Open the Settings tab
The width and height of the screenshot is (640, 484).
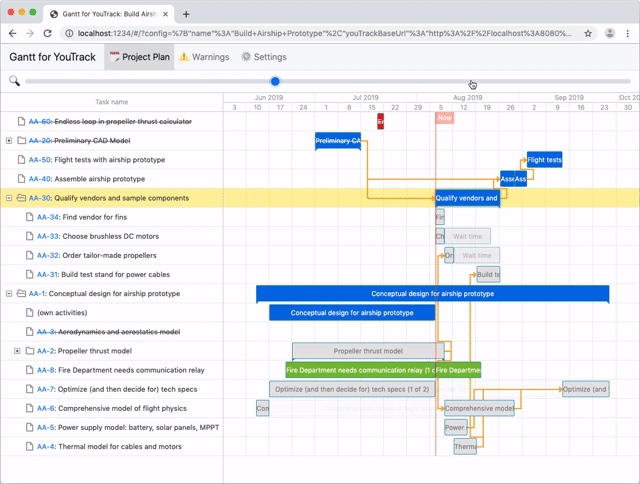(264, 57)
